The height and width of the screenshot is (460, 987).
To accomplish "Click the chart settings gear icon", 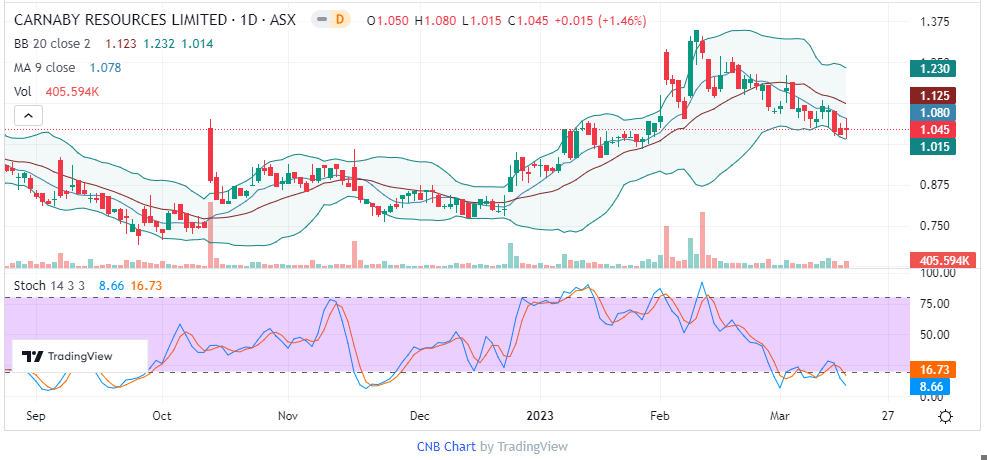I will click(x=945, y=415).
